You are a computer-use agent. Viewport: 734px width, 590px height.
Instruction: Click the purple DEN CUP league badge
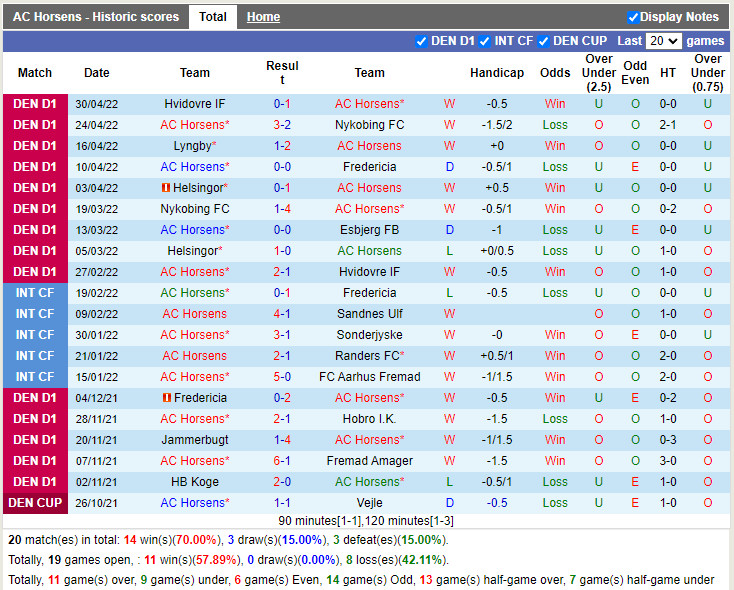click(35, 503)
